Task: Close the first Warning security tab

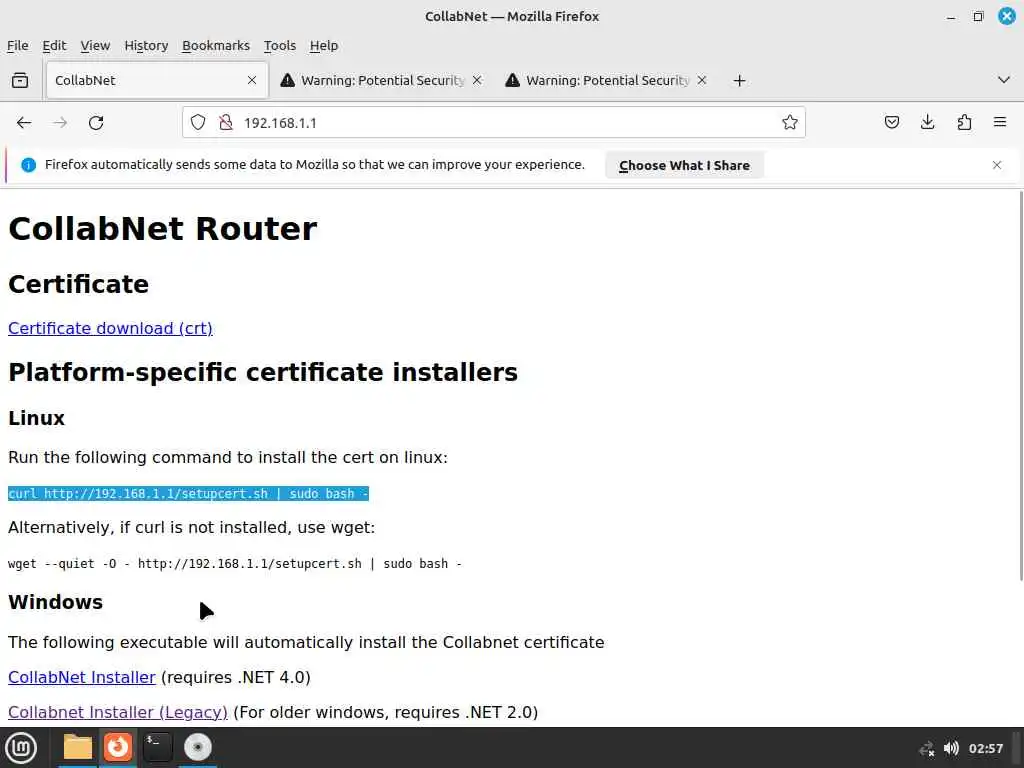Action: click(477, 80)
